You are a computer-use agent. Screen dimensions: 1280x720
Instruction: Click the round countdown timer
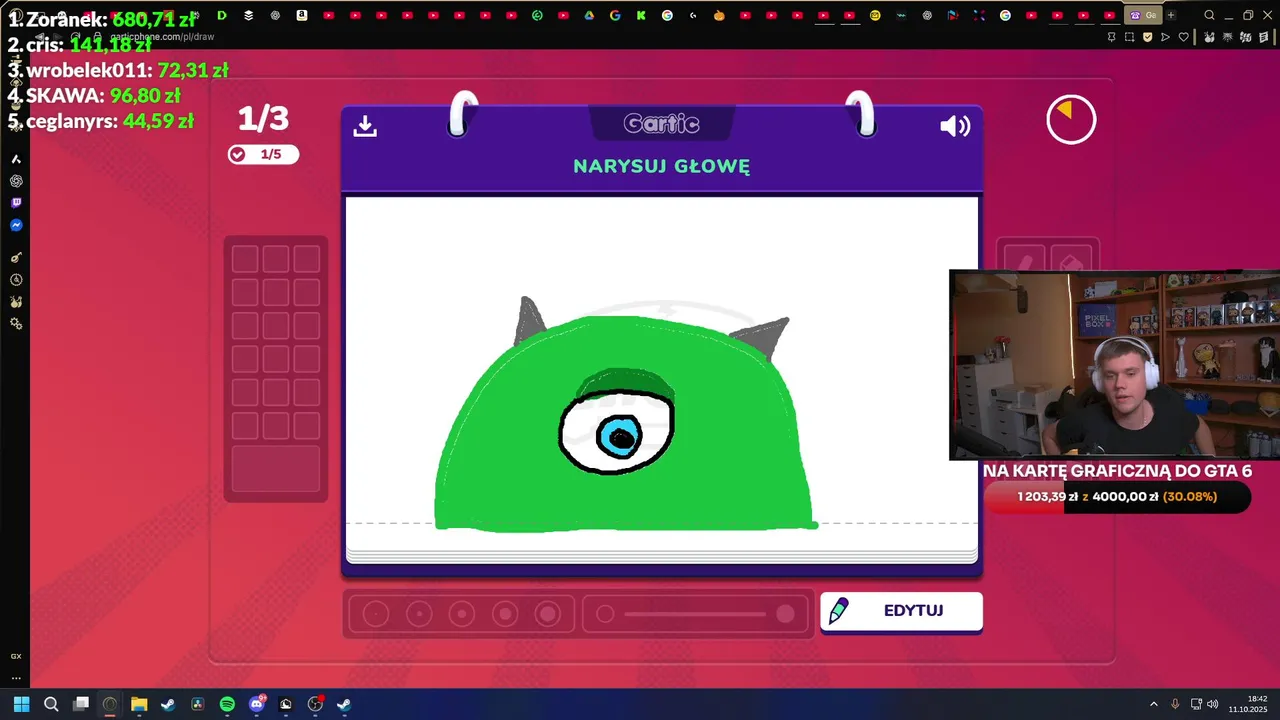click(1071, 120)
